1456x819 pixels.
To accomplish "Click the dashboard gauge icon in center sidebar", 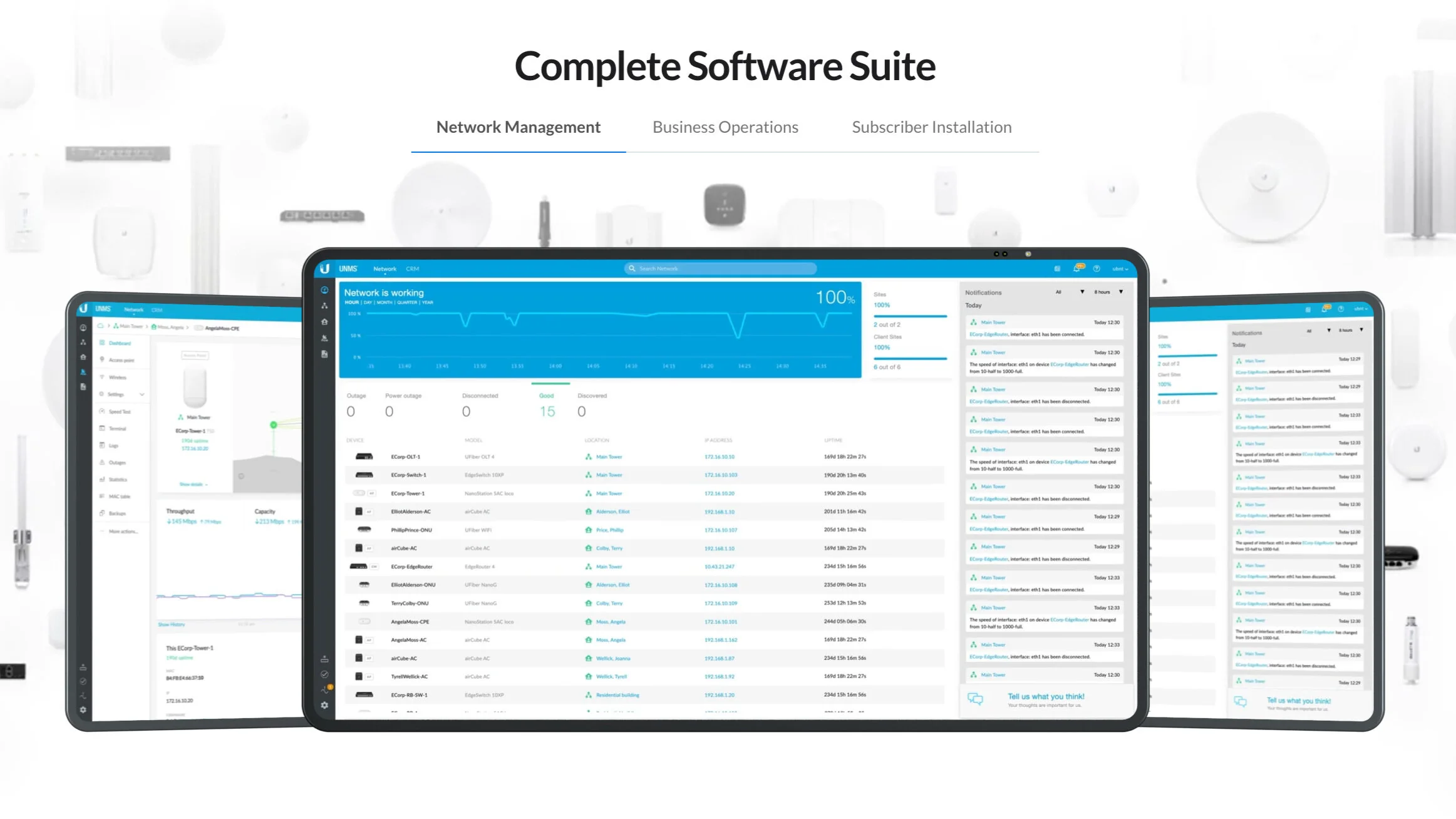I will coord(324,290).
